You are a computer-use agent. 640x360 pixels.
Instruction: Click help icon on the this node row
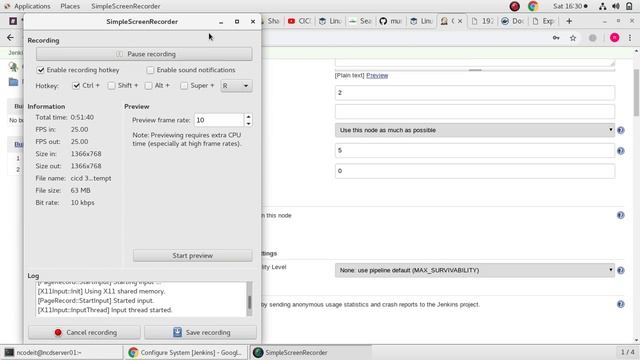(620, 215)
